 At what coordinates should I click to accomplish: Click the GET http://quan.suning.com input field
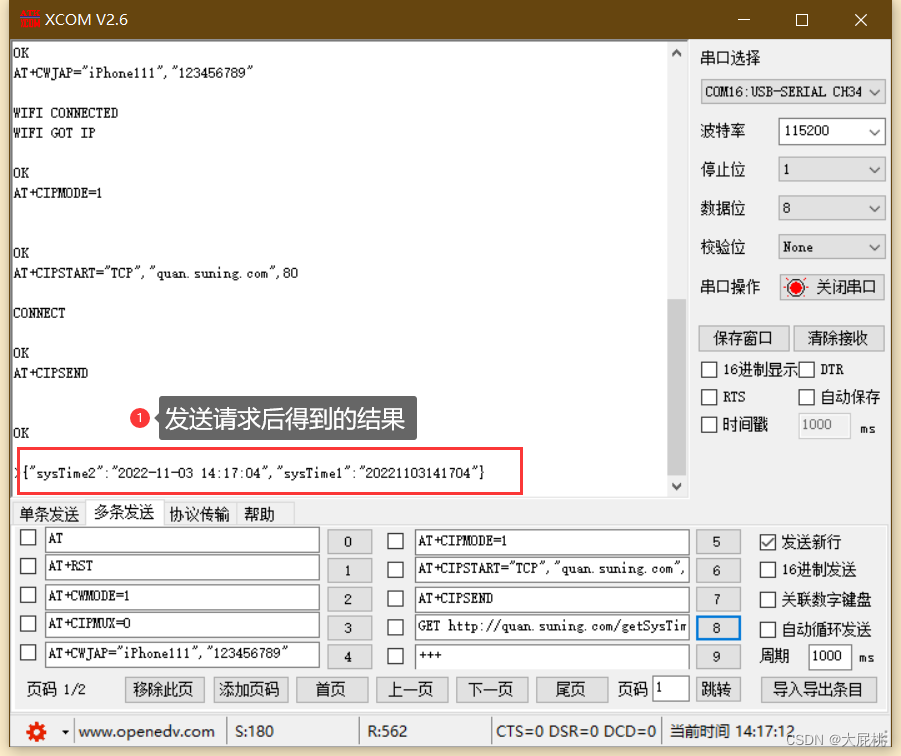tap(552, 627)
